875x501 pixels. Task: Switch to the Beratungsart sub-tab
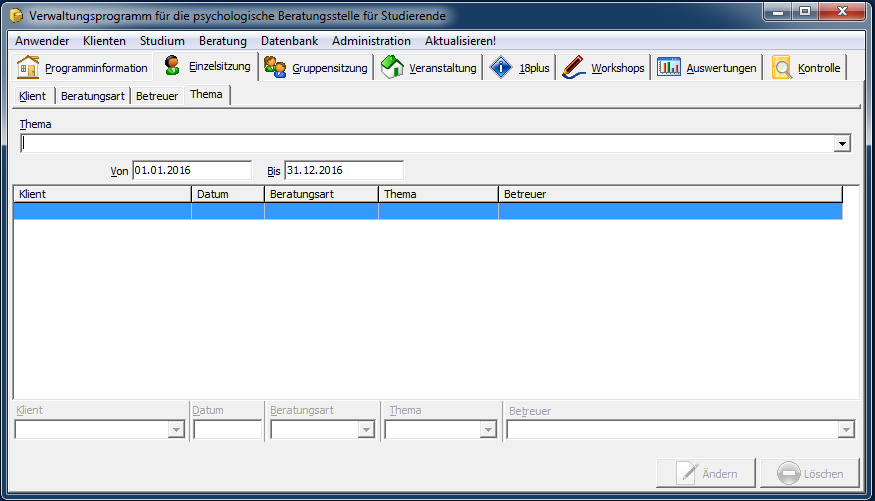93,97
